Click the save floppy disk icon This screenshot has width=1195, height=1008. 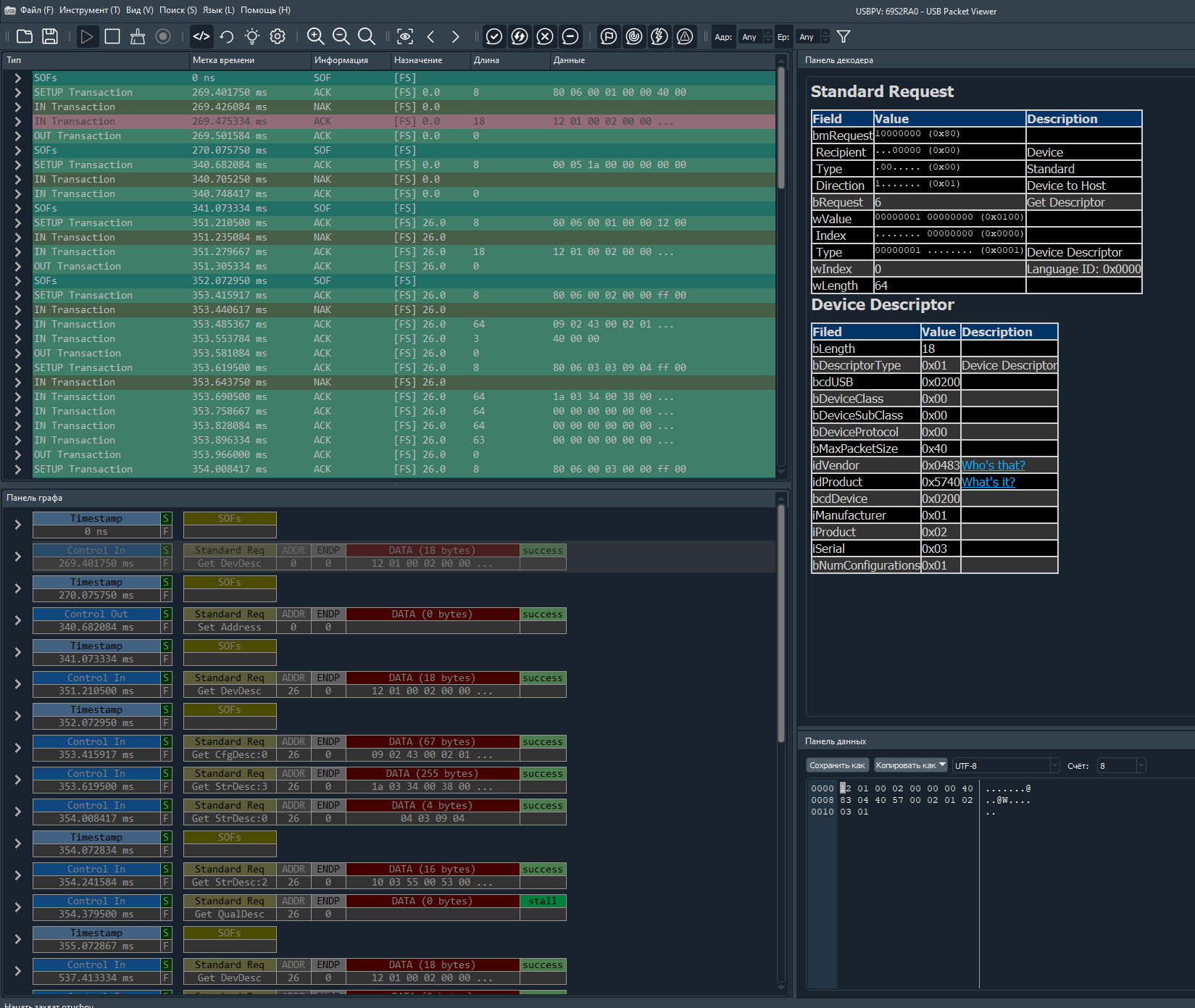point(50,36)
